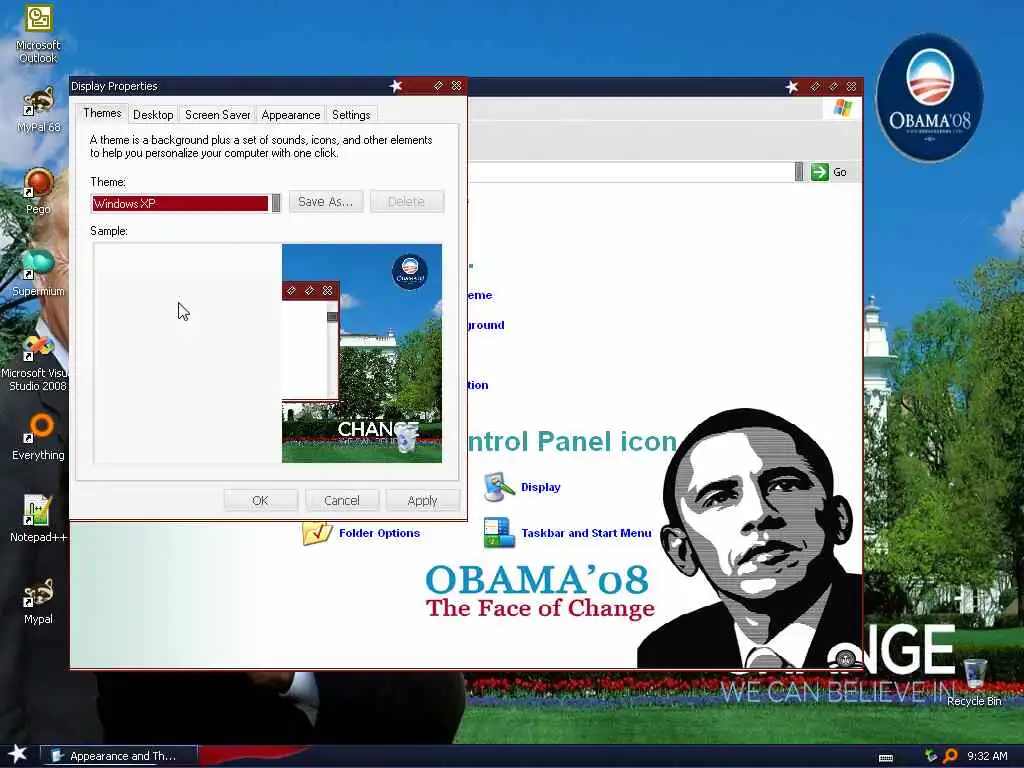This screenshot has height=768, width=1024.
Task: Open the Microsoft Outlook desktop icon
Action: coord(38,34)
